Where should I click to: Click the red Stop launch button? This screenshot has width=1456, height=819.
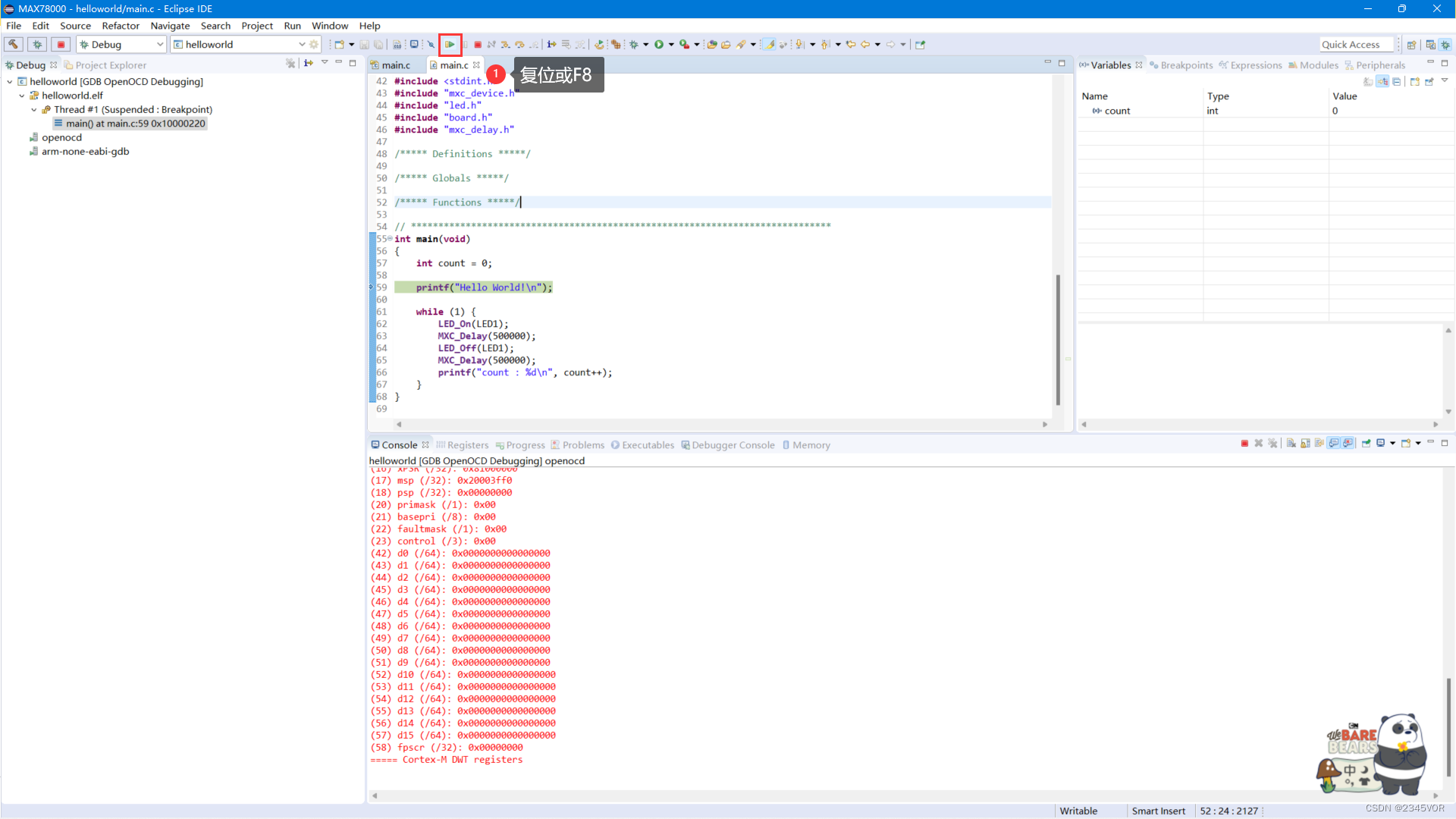pos(61,45)
